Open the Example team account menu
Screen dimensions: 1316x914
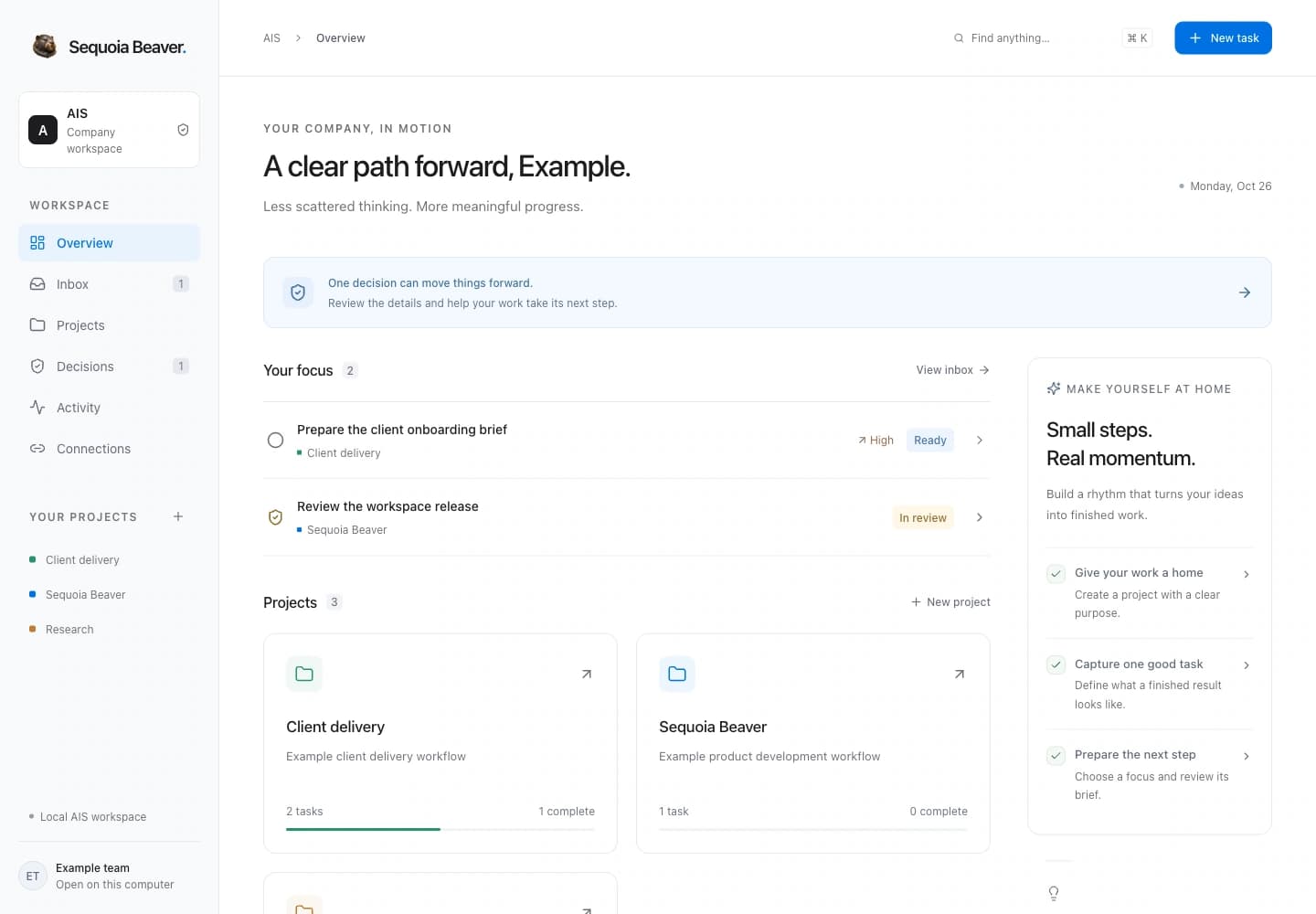[x=109, y=876]
